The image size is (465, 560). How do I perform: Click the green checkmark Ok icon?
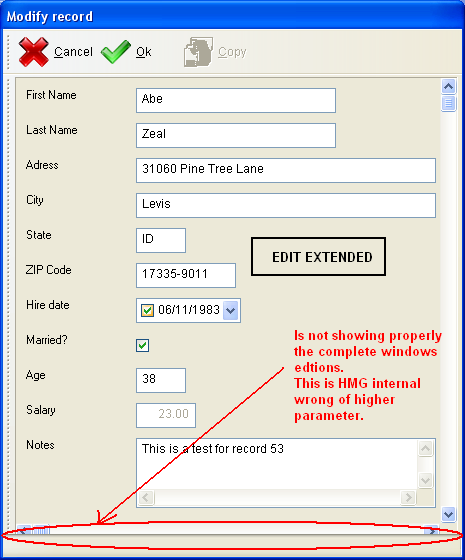coord(116,52)
